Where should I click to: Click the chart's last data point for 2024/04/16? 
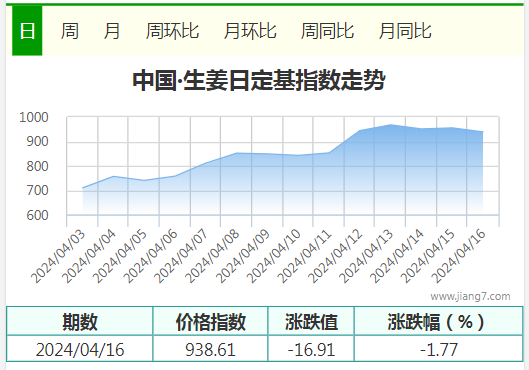(x=483, y=132)
